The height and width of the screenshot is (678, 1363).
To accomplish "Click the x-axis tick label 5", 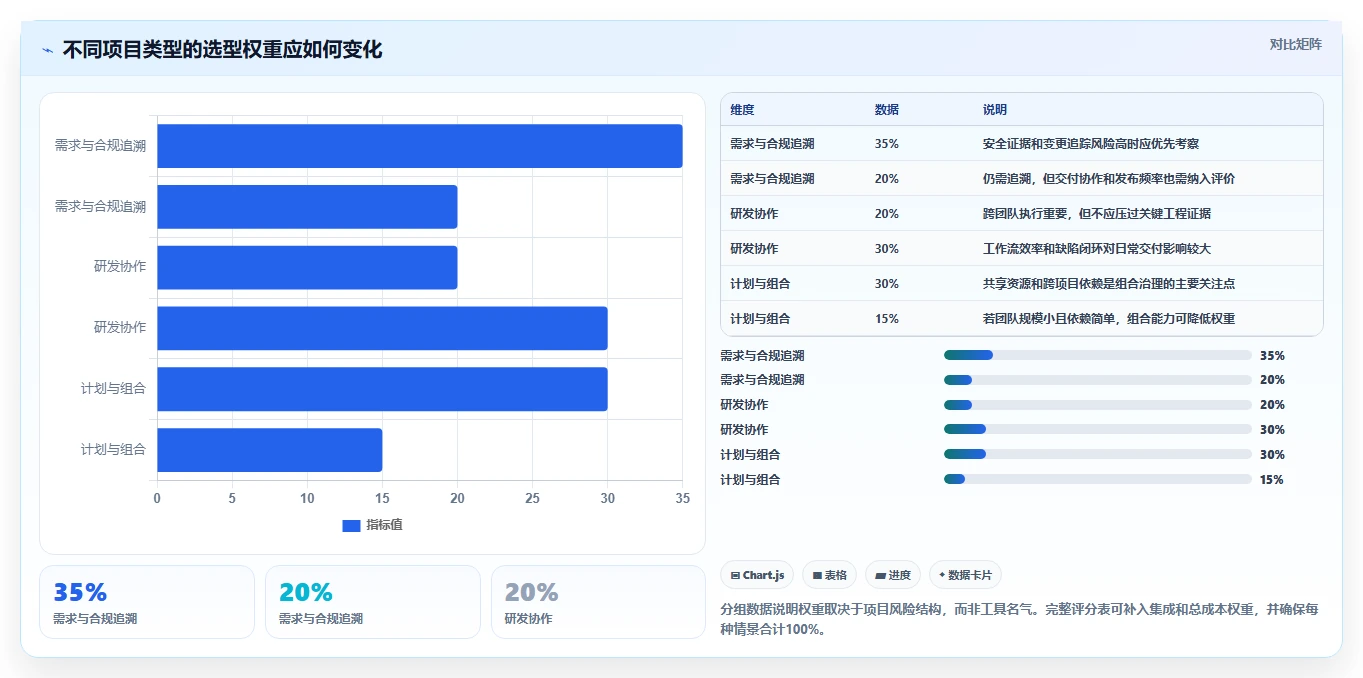I will 232,498.
